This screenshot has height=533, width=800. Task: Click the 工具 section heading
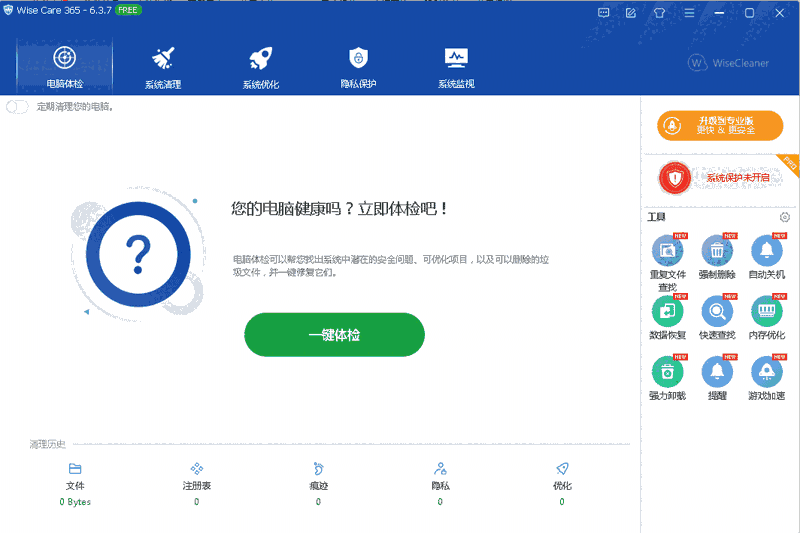click(x=656, y=217)
